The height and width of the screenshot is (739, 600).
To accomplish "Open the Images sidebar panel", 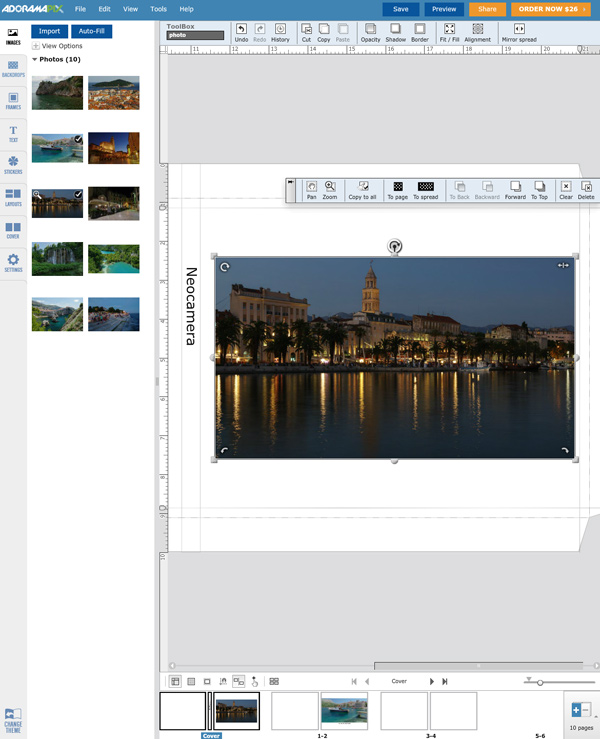I will coord(13,36).
